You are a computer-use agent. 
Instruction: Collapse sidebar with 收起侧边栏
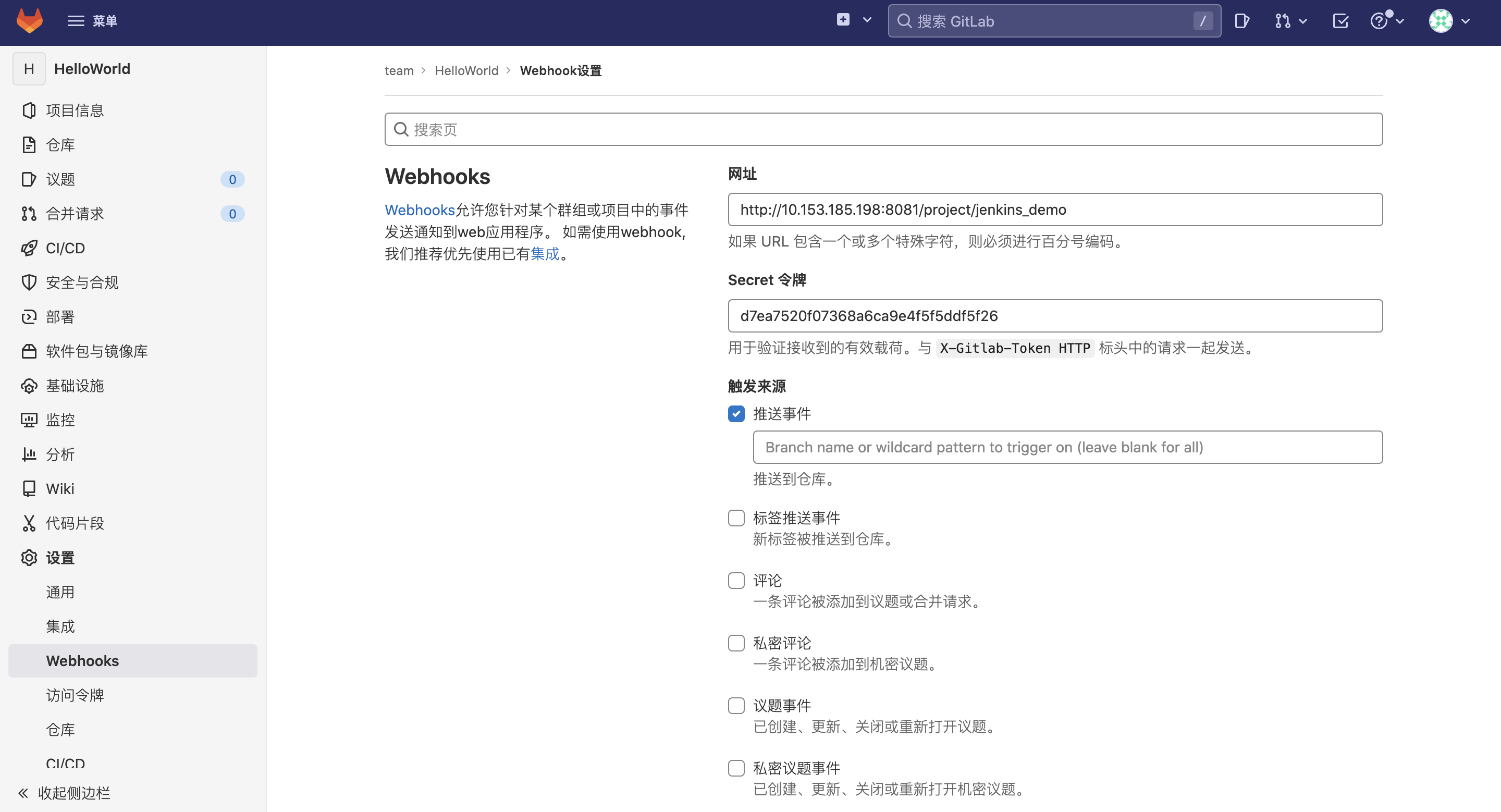coord(64,793)
